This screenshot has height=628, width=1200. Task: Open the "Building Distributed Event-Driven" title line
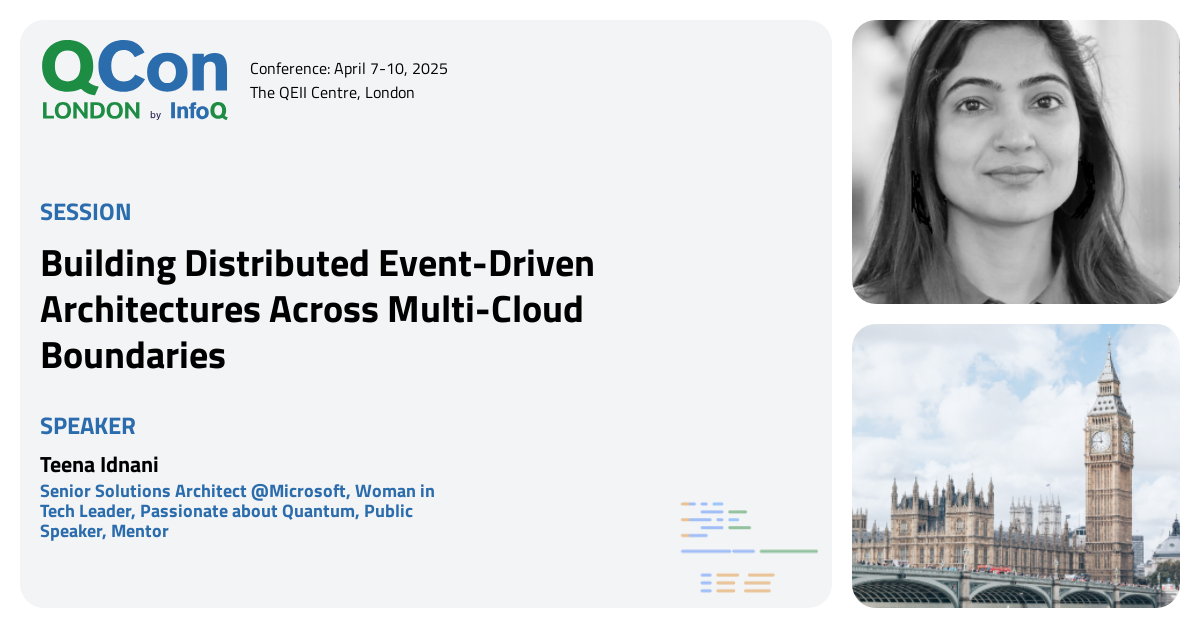tap(317, 264)
